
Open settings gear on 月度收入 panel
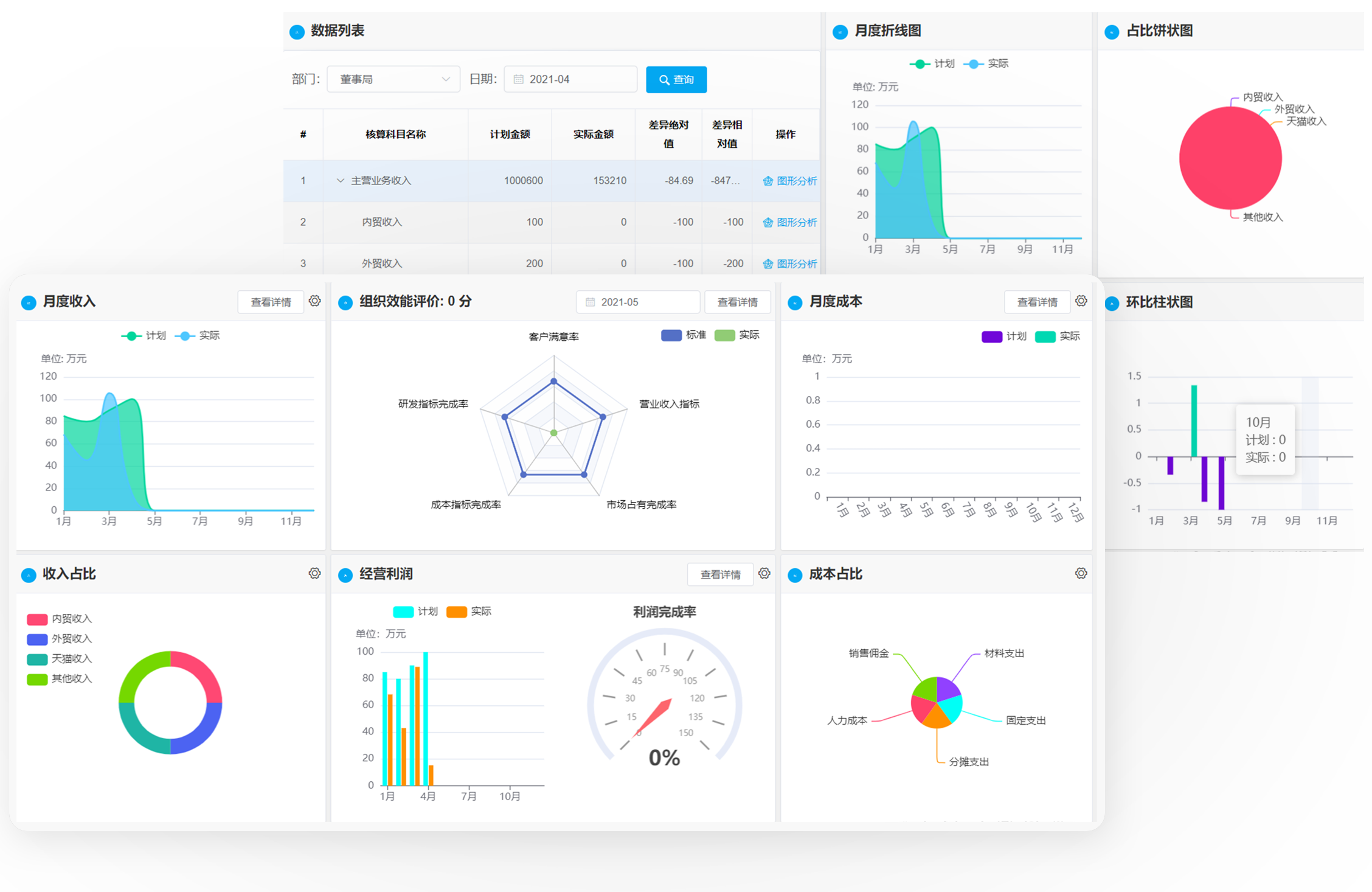(314, 301)
